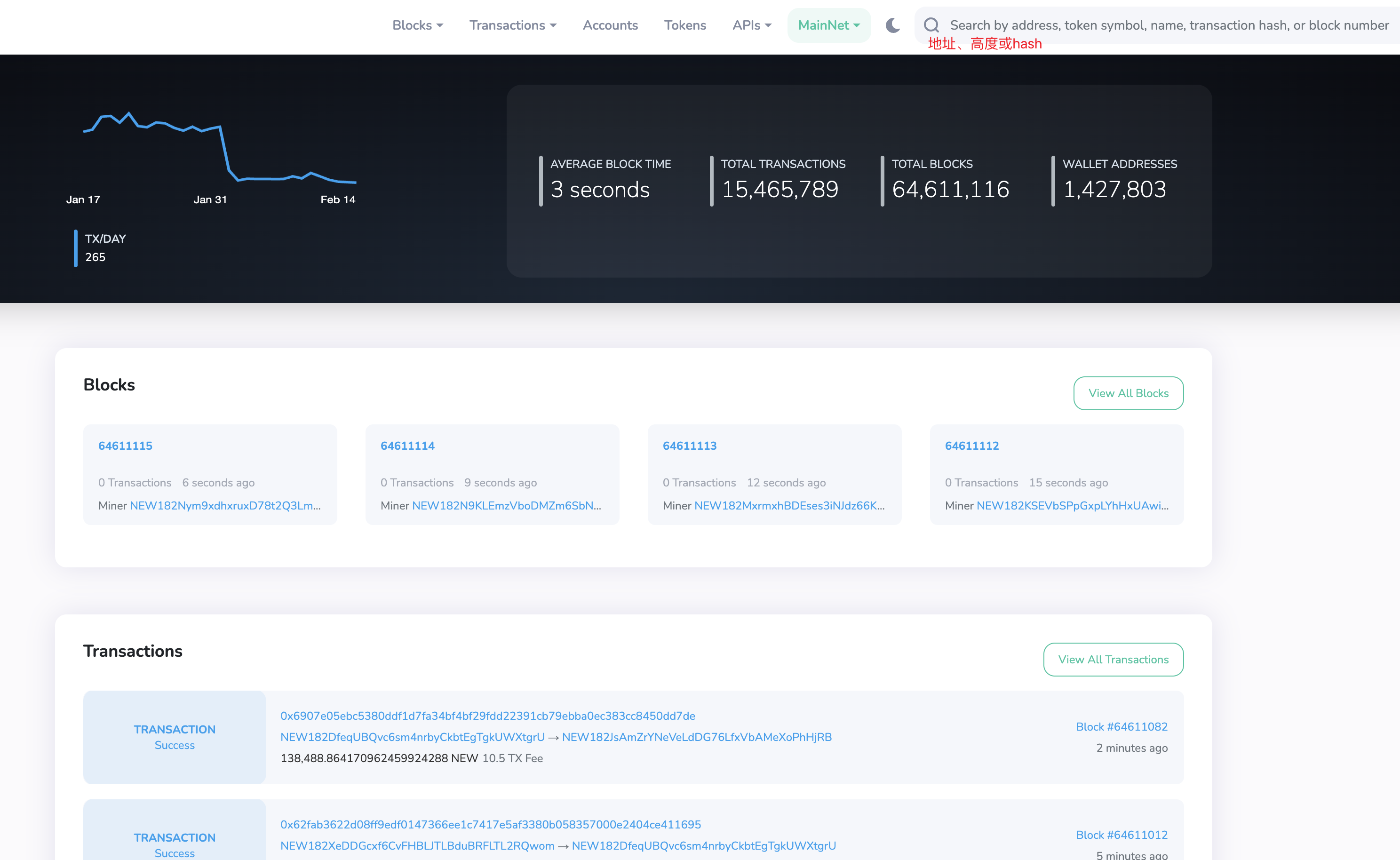The image size is (1400, 860).
Task: Open transaction hash 0x6907e05ebc...
Action: (x=487, y=716)
